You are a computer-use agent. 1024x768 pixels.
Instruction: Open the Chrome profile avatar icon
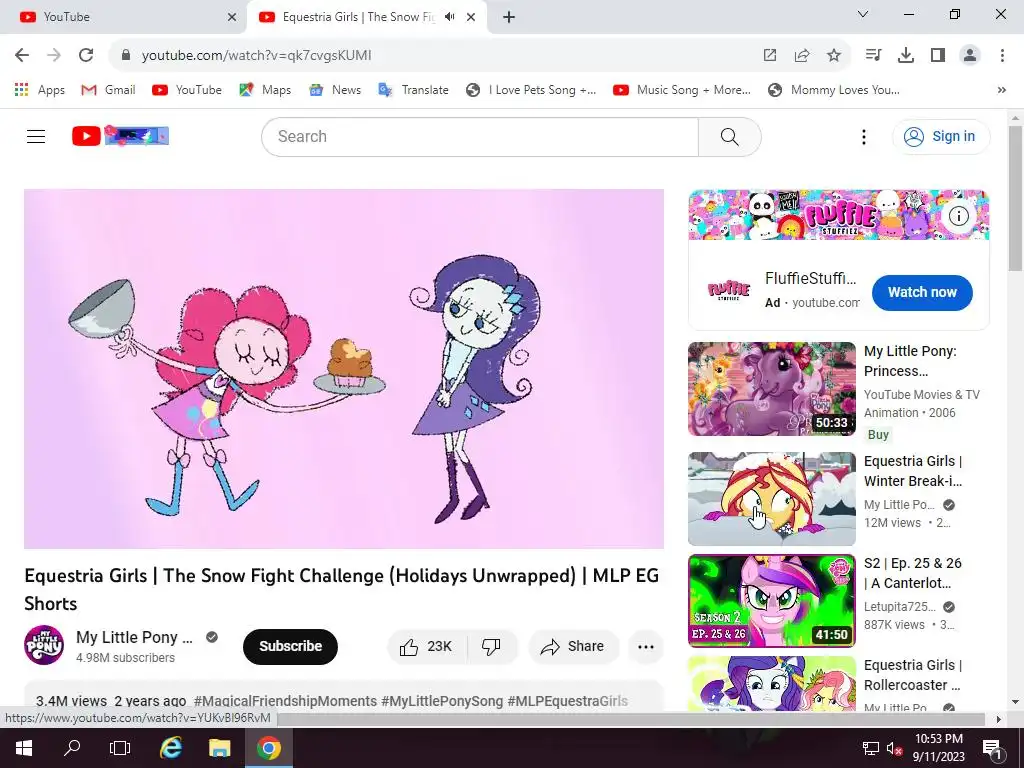click(x=970, y=56)
